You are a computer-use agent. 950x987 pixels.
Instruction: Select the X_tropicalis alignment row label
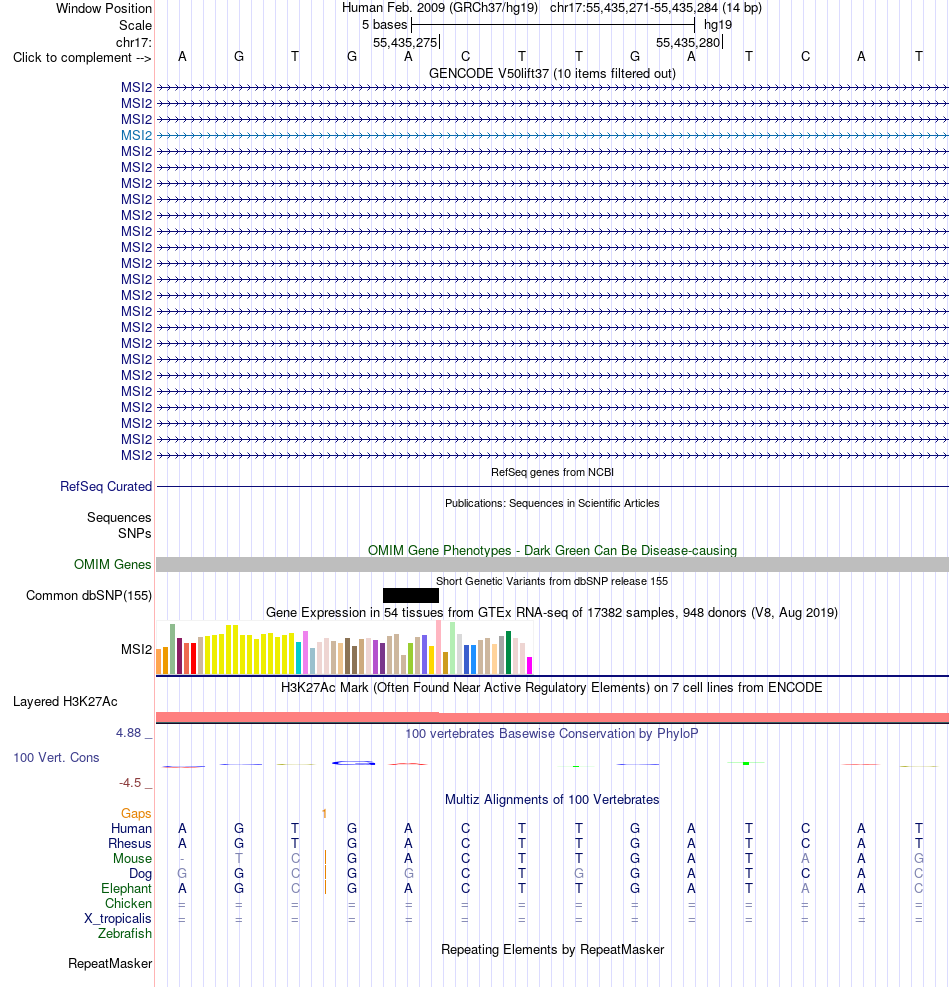point(118,919)
